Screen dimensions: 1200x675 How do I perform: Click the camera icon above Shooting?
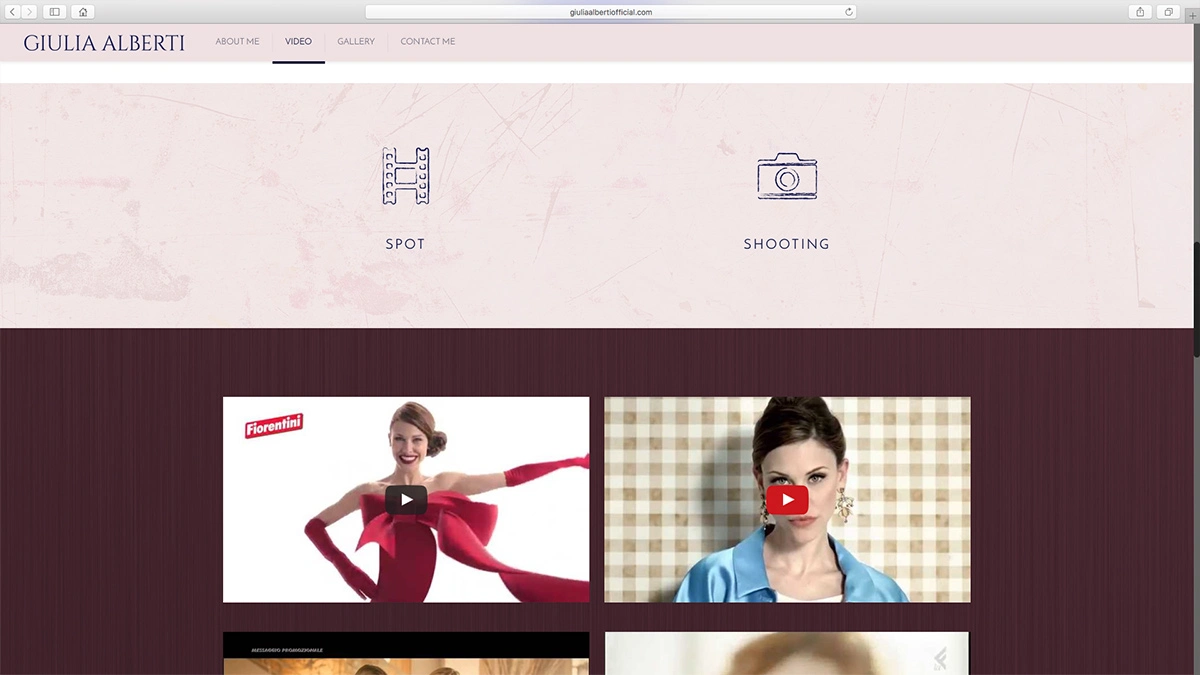click(x=787, y=176)
